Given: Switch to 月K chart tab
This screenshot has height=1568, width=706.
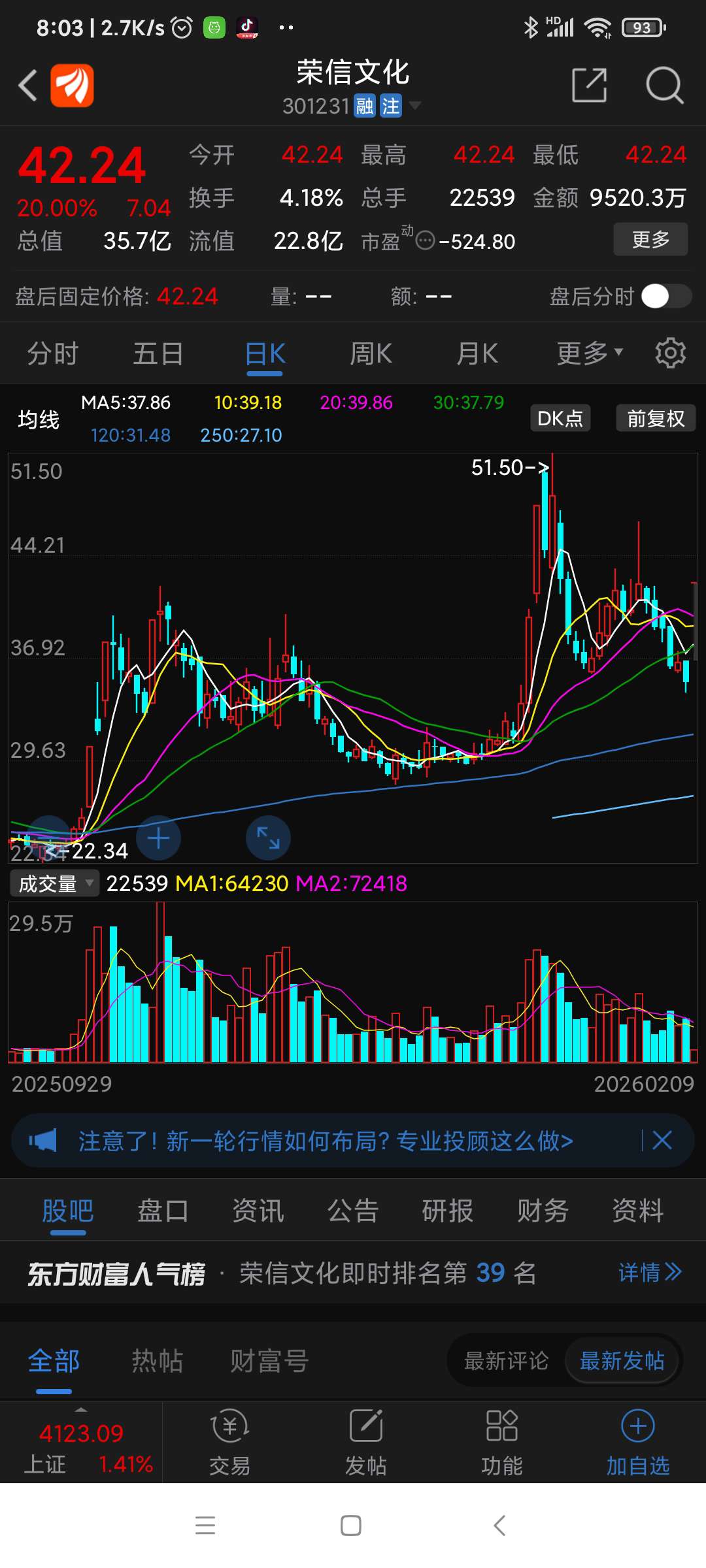Looking at the screenshot, I should pos(477,354).
